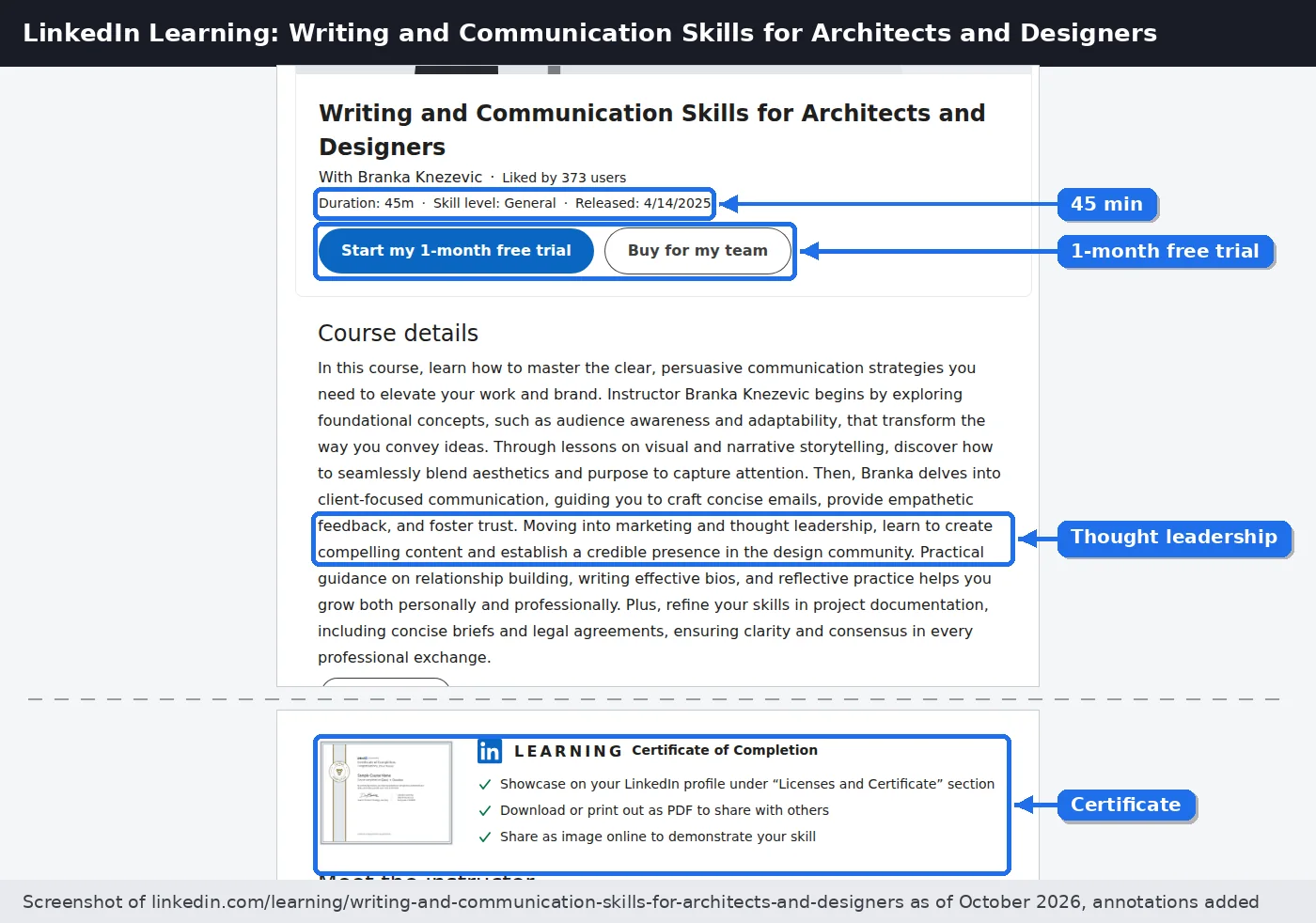Click the 'Released: 4/14/2025' text
Image resolution: width=1316 pixels, height=923 pixels.
(x=643, y=203)
